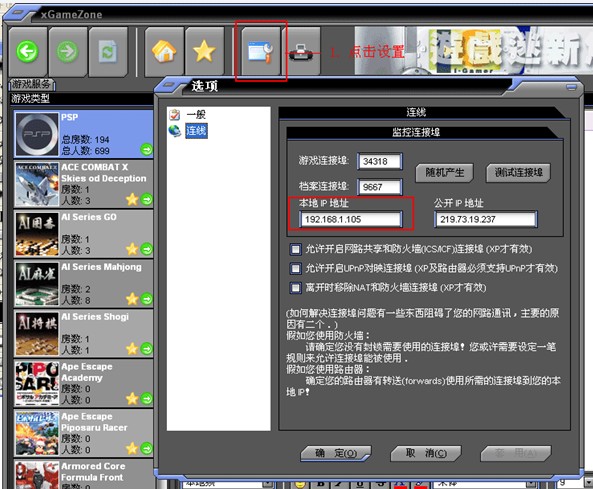This screenshot has height=489, width=593.
Task: Click the 测试连接埠 (Test port) button
Action: click(x=518, y=173)
